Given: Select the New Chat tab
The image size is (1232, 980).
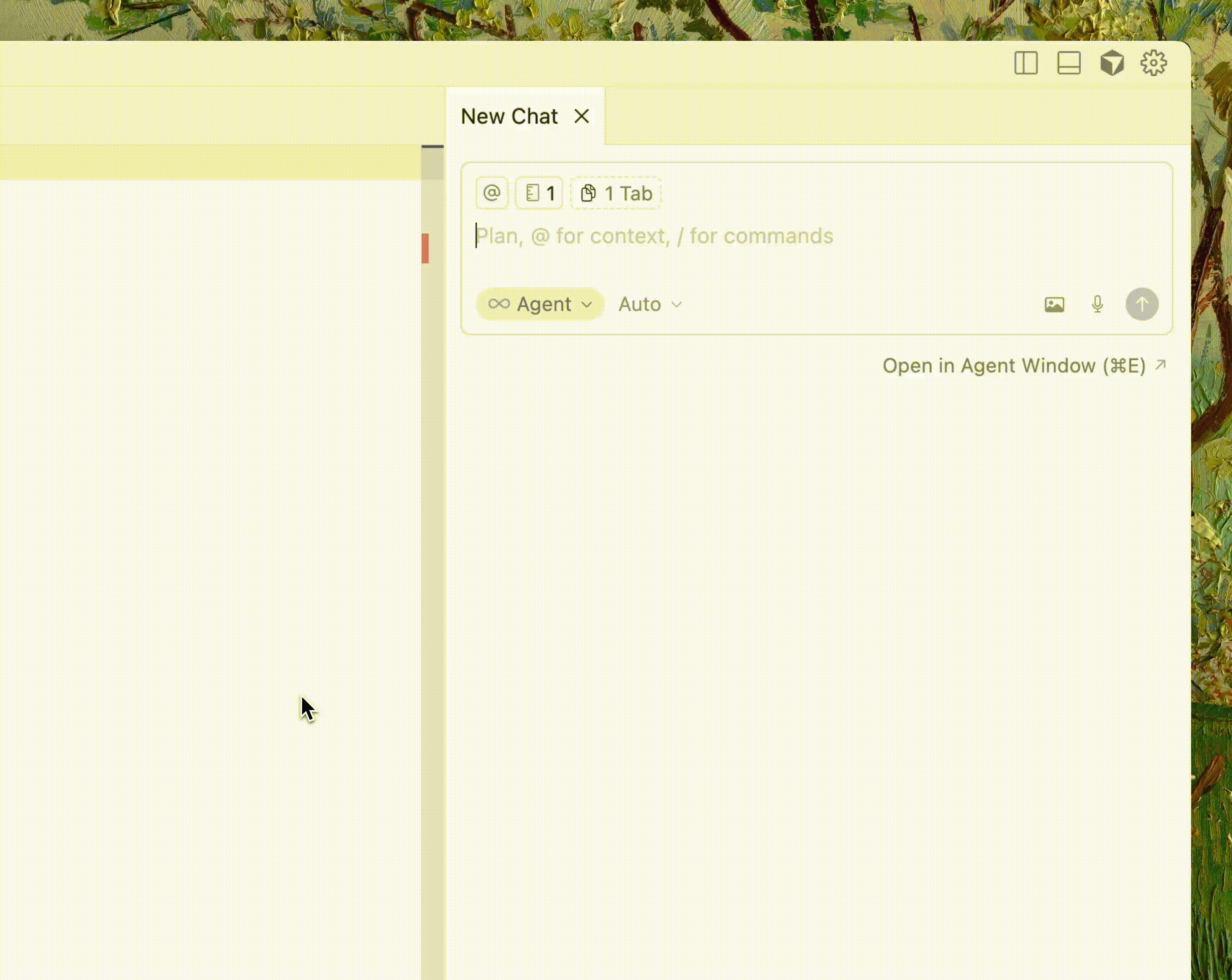Looking at the screenshot, I should point(508,117).
